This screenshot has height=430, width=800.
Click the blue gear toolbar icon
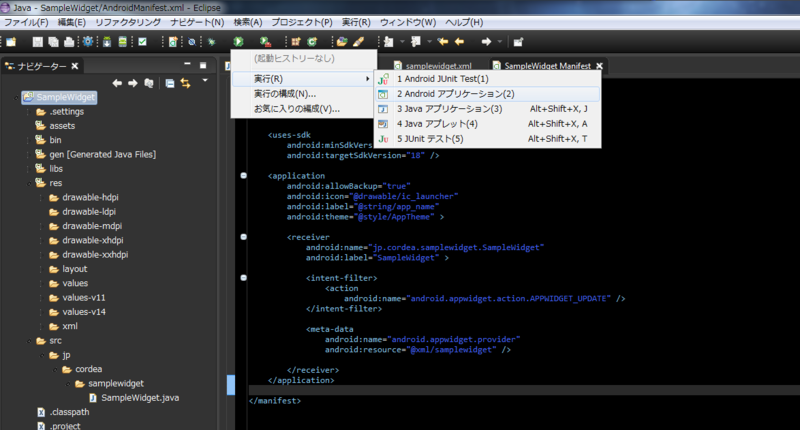88,42
